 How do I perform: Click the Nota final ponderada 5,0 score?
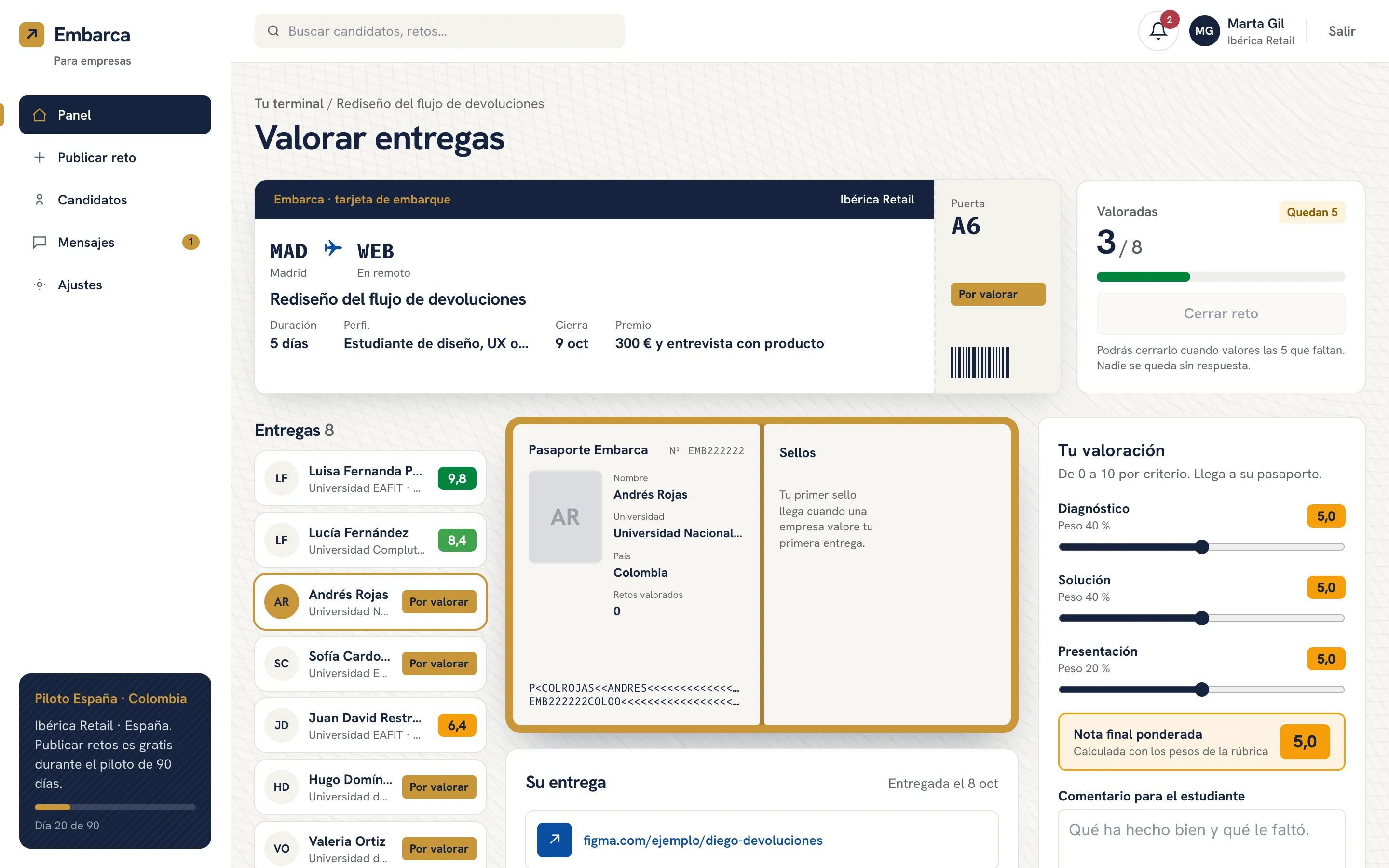coord(1305,742)
